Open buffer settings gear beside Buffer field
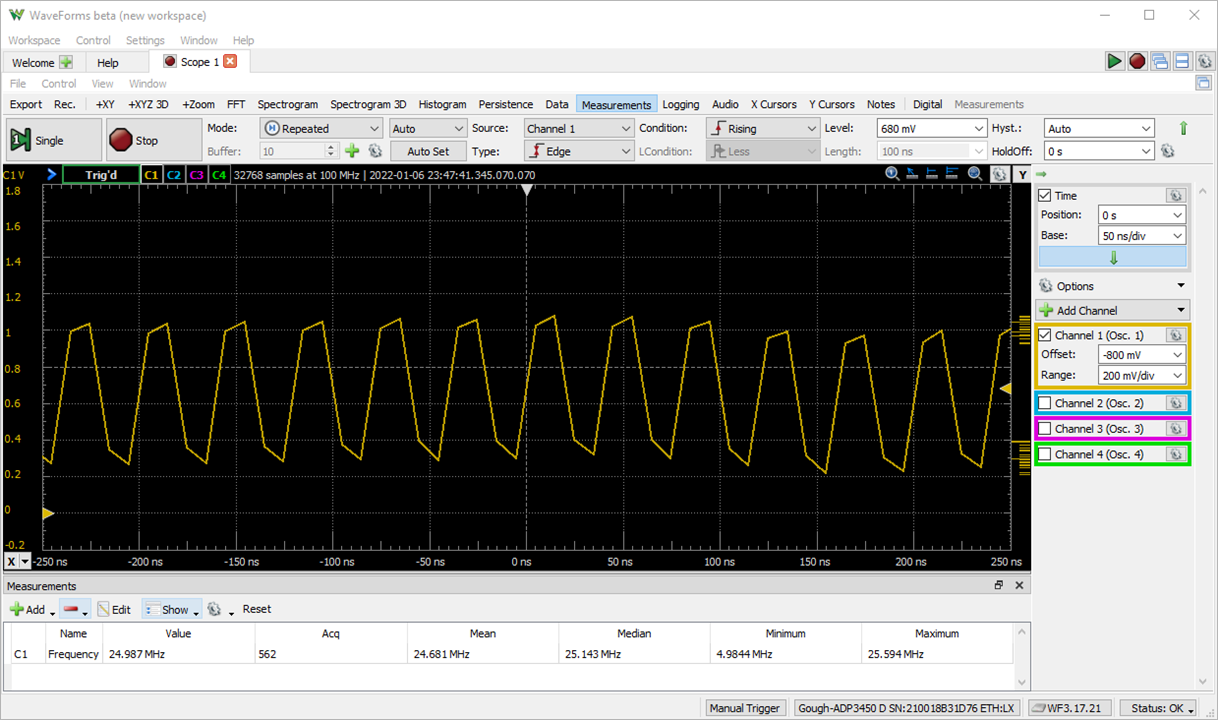The height and width of the screenshot is (720, 1218). click(375, 151)
